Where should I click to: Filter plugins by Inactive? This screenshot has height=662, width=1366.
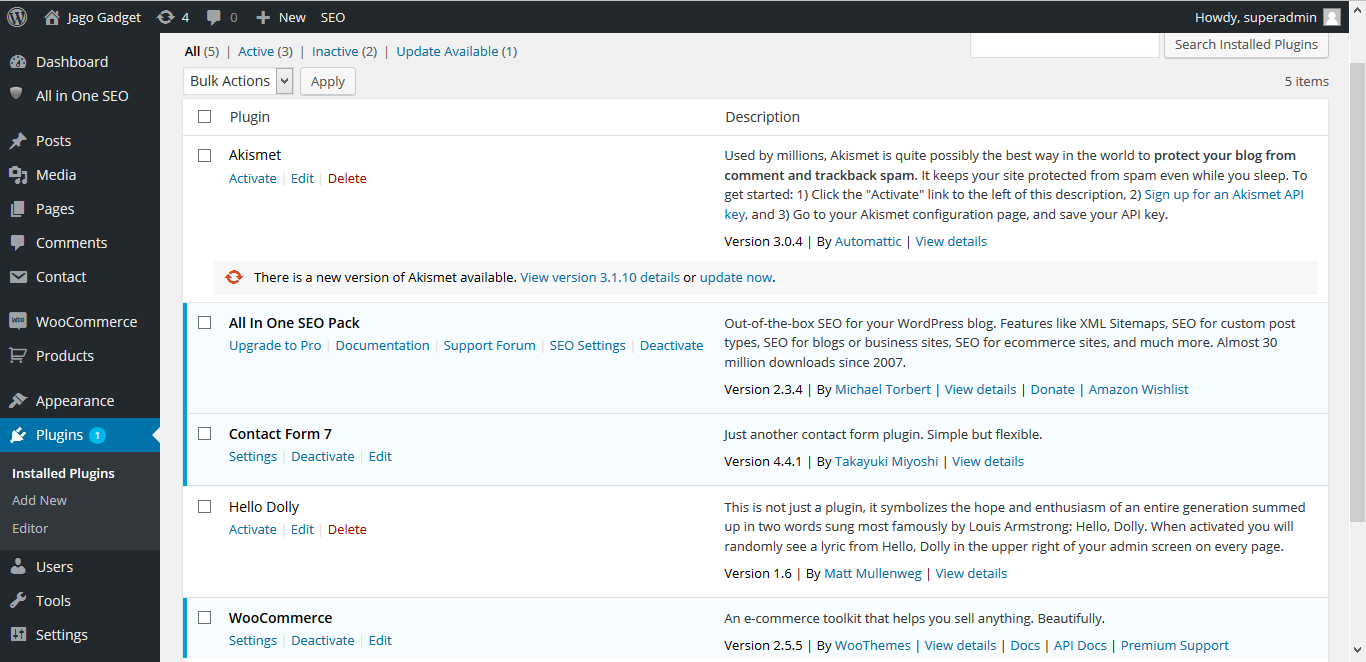tap(335, 51)
